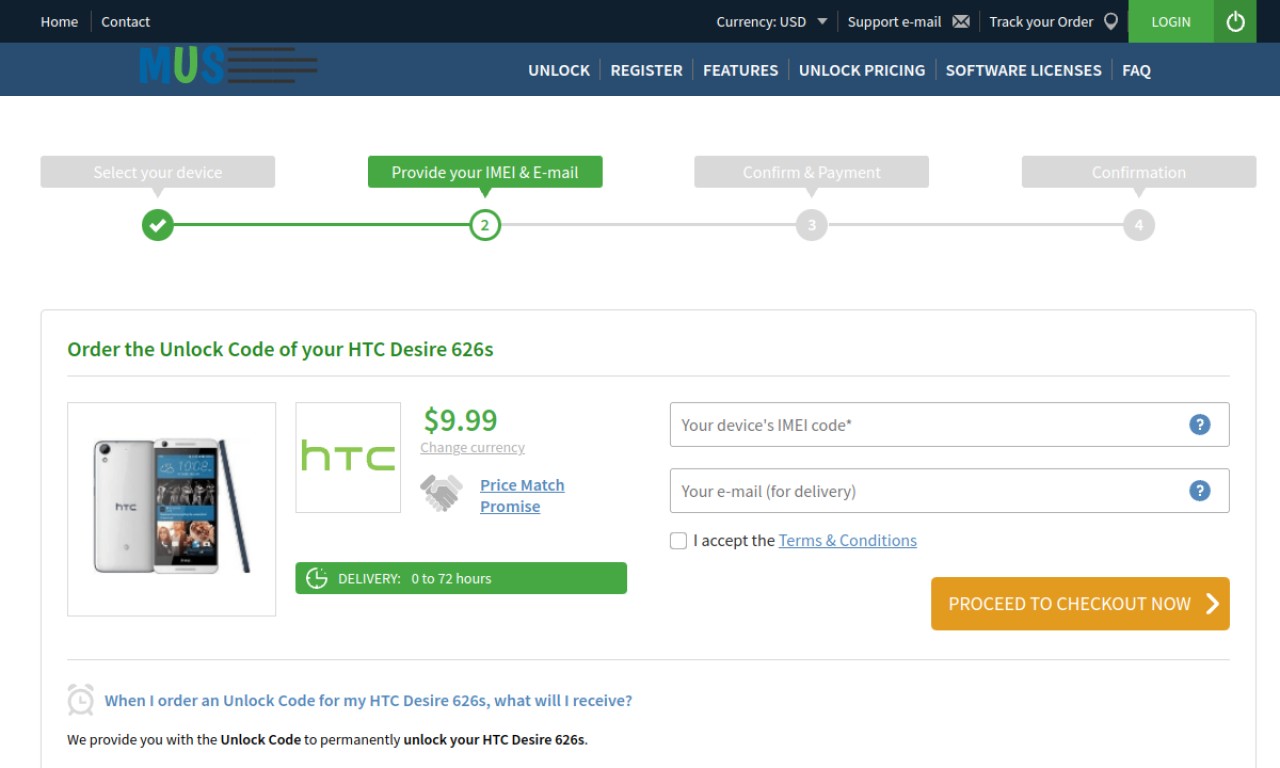Focus the device IMEI code field
The width and height of the screenshot is (1280, 768).
[x=949, y=425]
